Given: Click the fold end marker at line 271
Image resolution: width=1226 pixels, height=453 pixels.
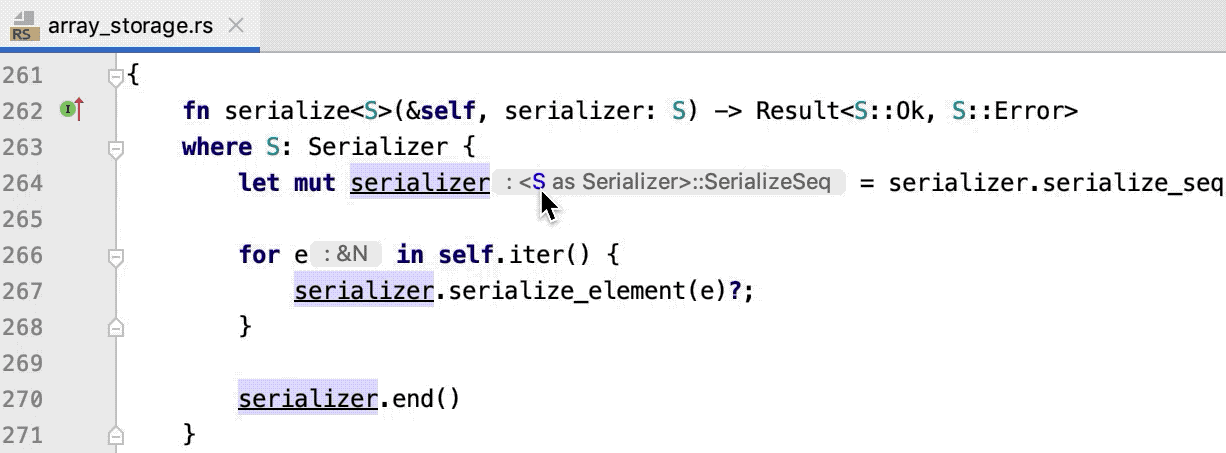Looking at the screenshot, I should pyautogui.click(x=116, y=435).
